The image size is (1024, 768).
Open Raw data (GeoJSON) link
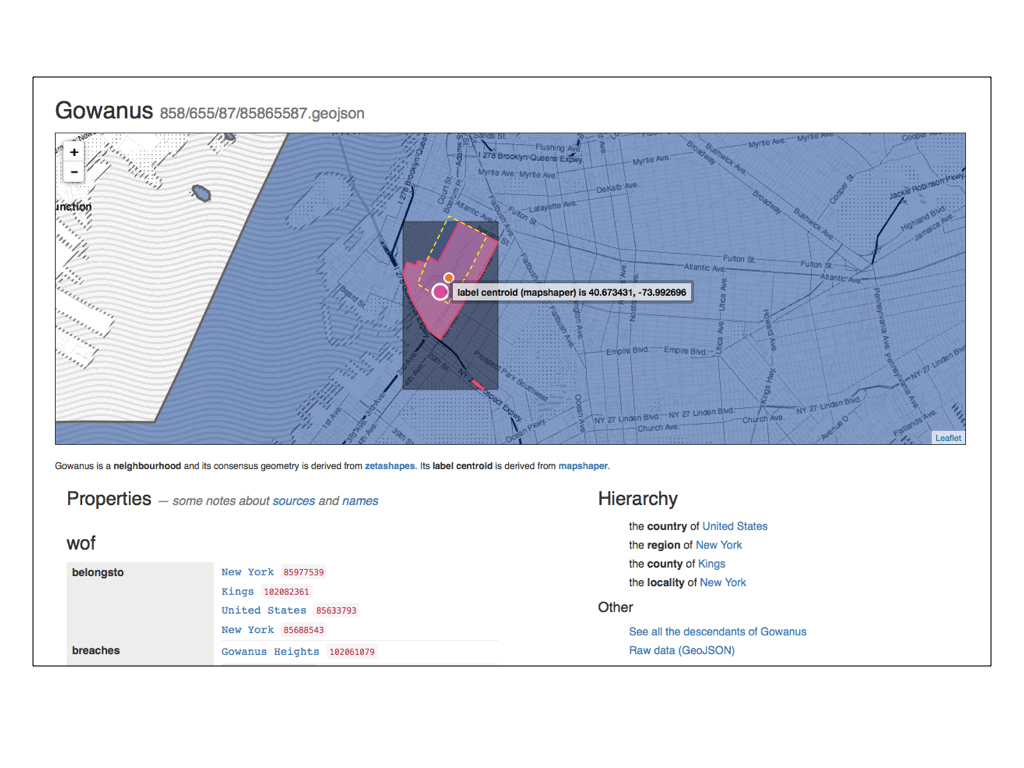click(682, 650)
